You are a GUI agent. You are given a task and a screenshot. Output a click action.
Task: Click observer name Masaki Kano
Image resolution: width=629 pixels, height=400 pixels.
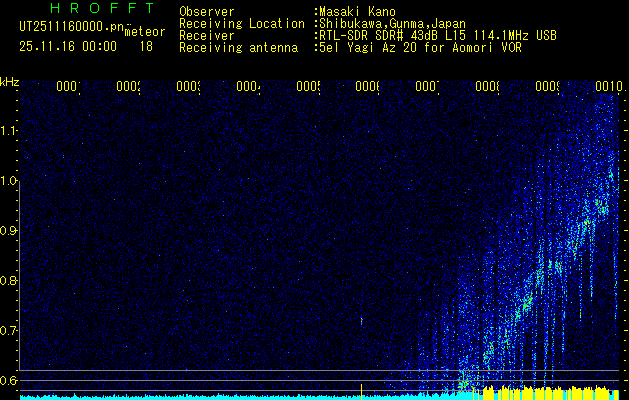click(357, 12)
